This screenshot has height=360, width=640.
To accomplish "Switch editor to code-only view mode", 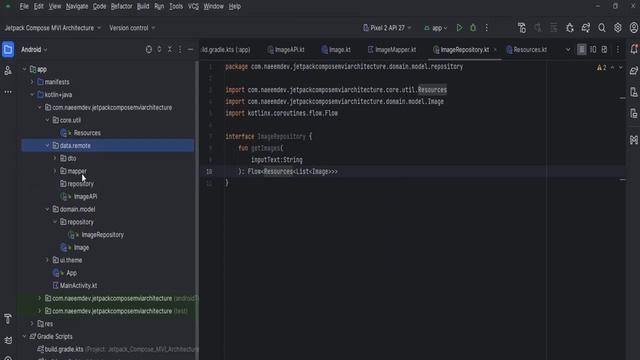I will pos(582,49).
